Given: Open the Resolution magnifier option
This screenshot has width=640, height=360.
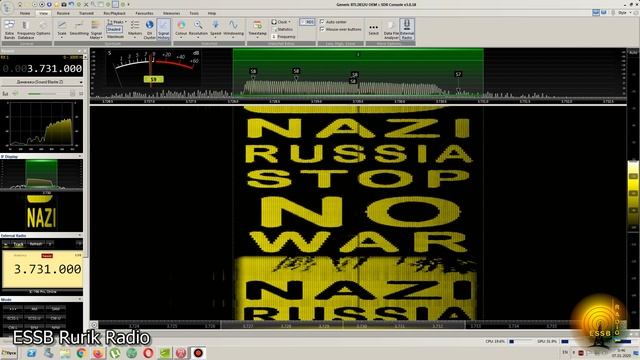Looking at the screenshot, I should 198,28.
